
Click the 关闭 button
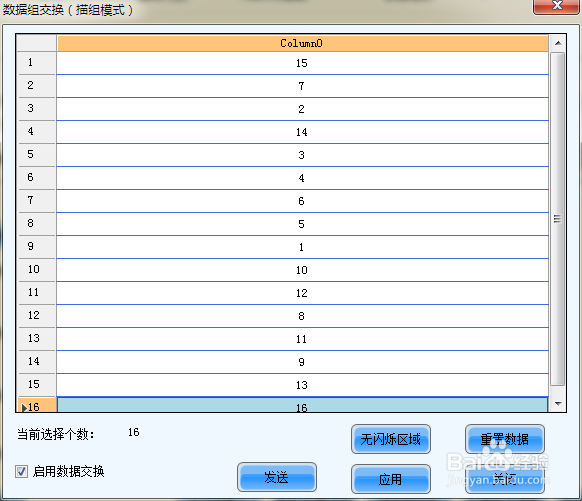click(x=505, y=479)
